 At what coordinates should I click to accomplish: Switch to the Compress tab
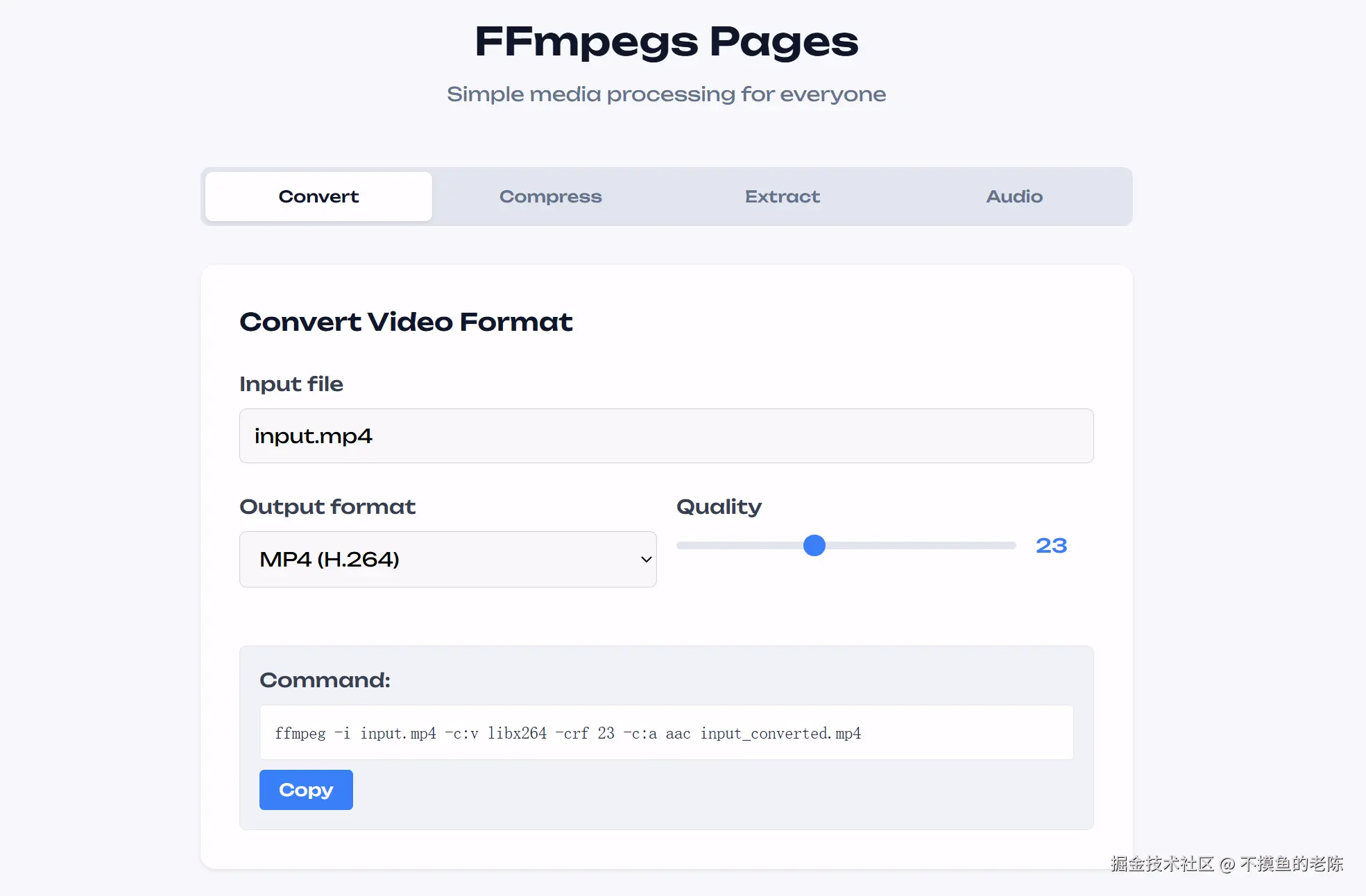coord(550,197)
